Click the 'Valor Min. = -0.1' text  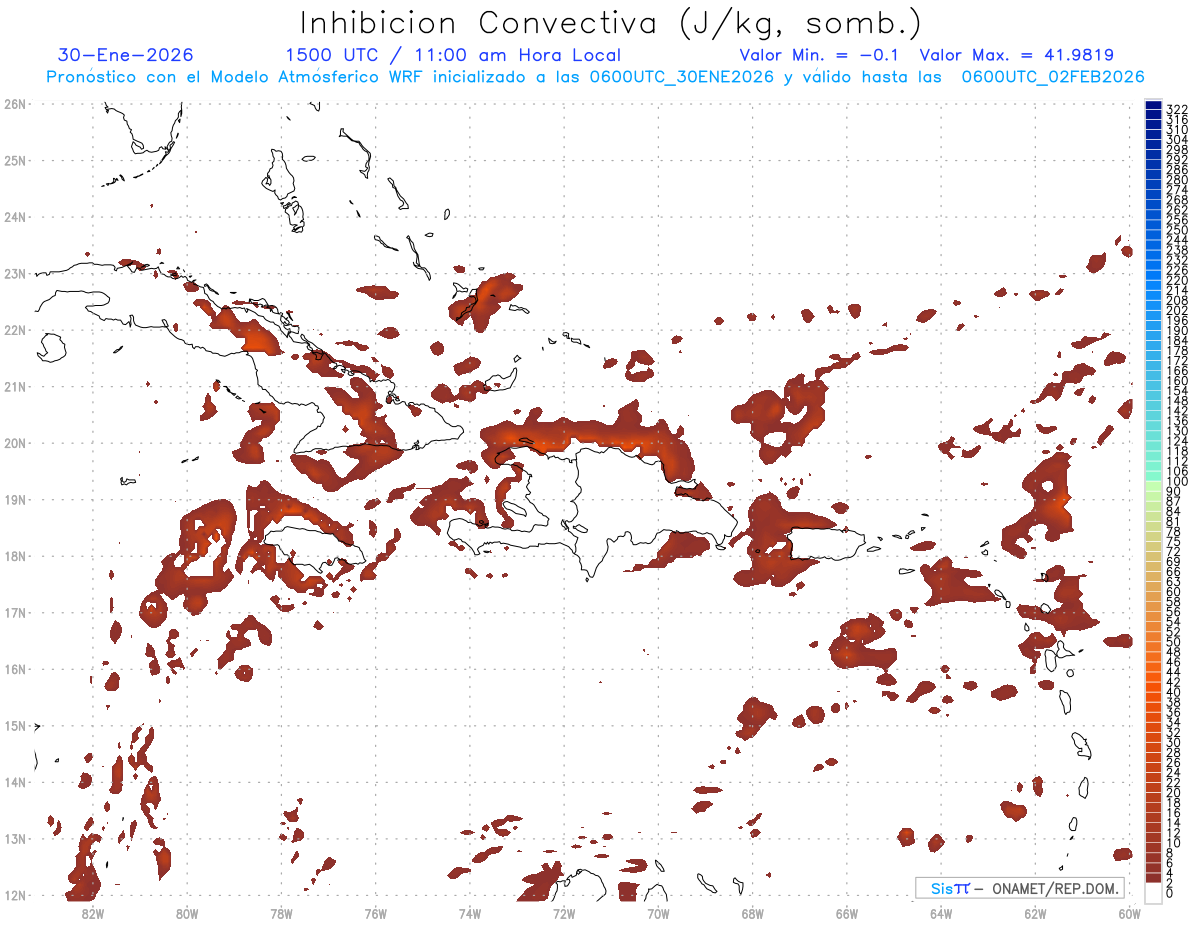click(x=820, y=55)
